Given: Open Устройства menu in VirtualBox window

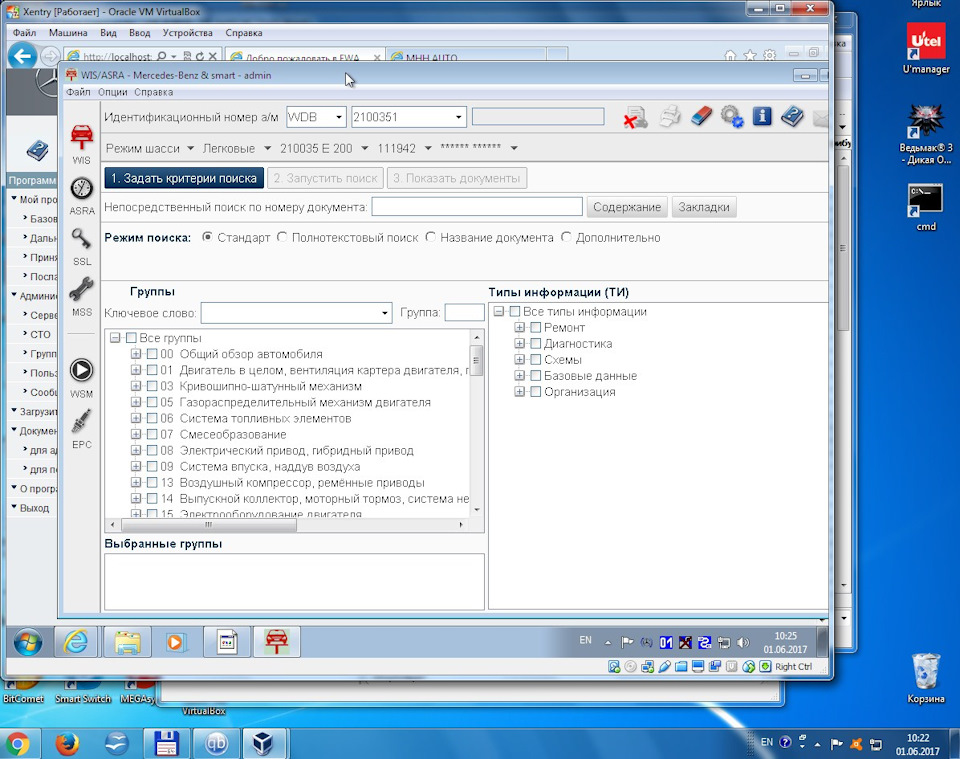Looking at the screenshot, I should [187, 32].
